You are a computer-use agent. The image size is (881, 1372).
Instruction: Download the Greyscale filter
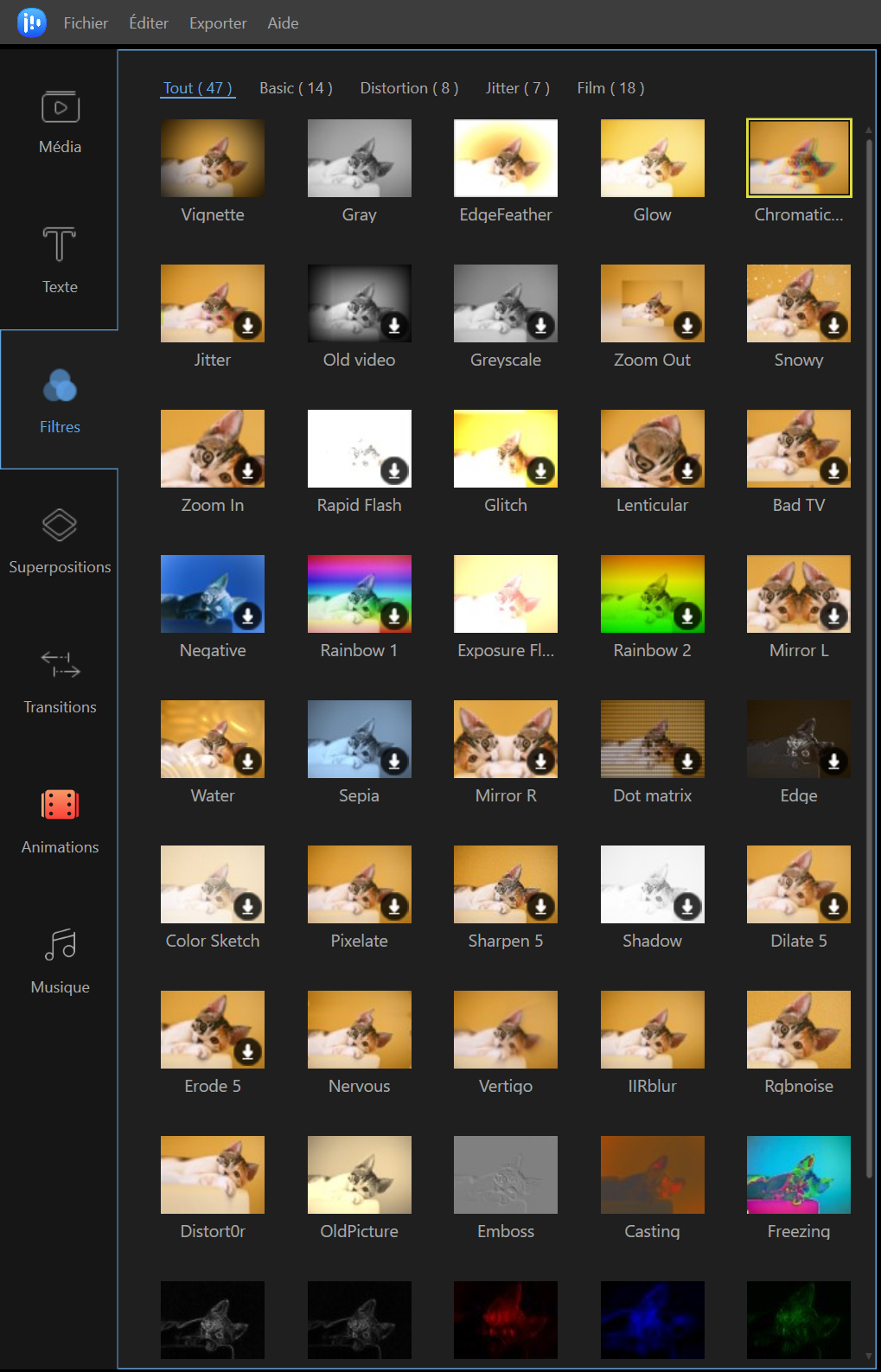[x=540, y=326]
